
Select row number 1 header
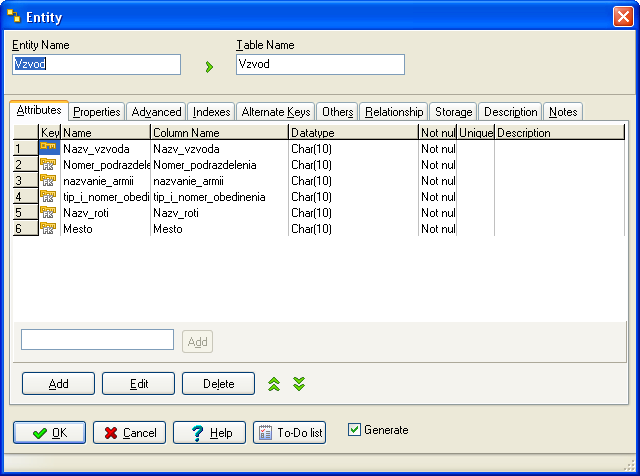click(26, 148)
